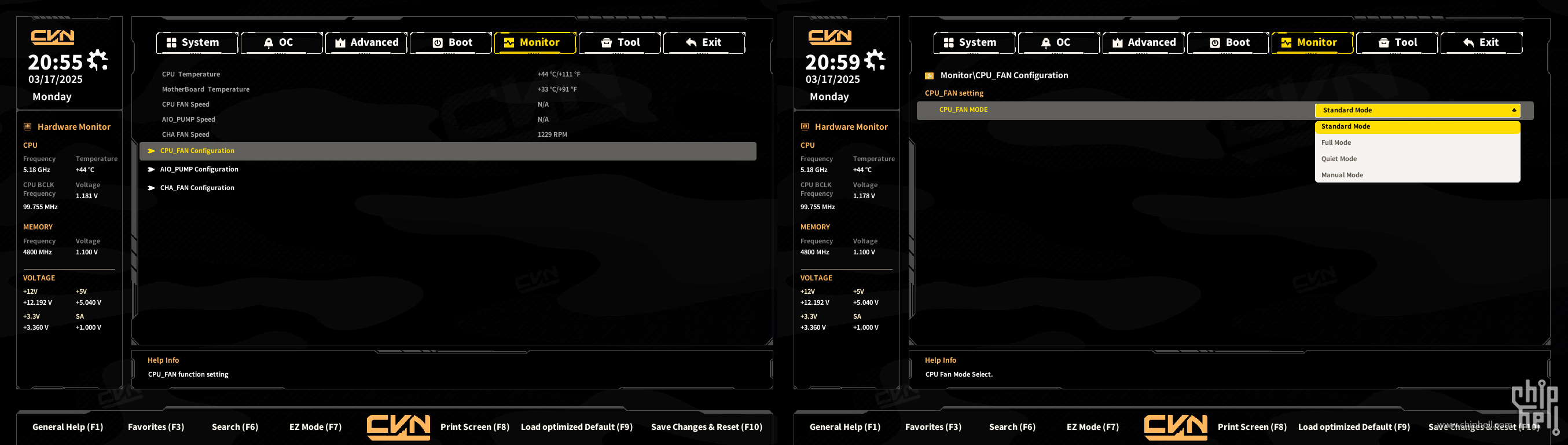The height and width of the screenshot is (445, 1568).
Task: Click the 1229 RPM fan speed value
Action: tap(552, 135)
